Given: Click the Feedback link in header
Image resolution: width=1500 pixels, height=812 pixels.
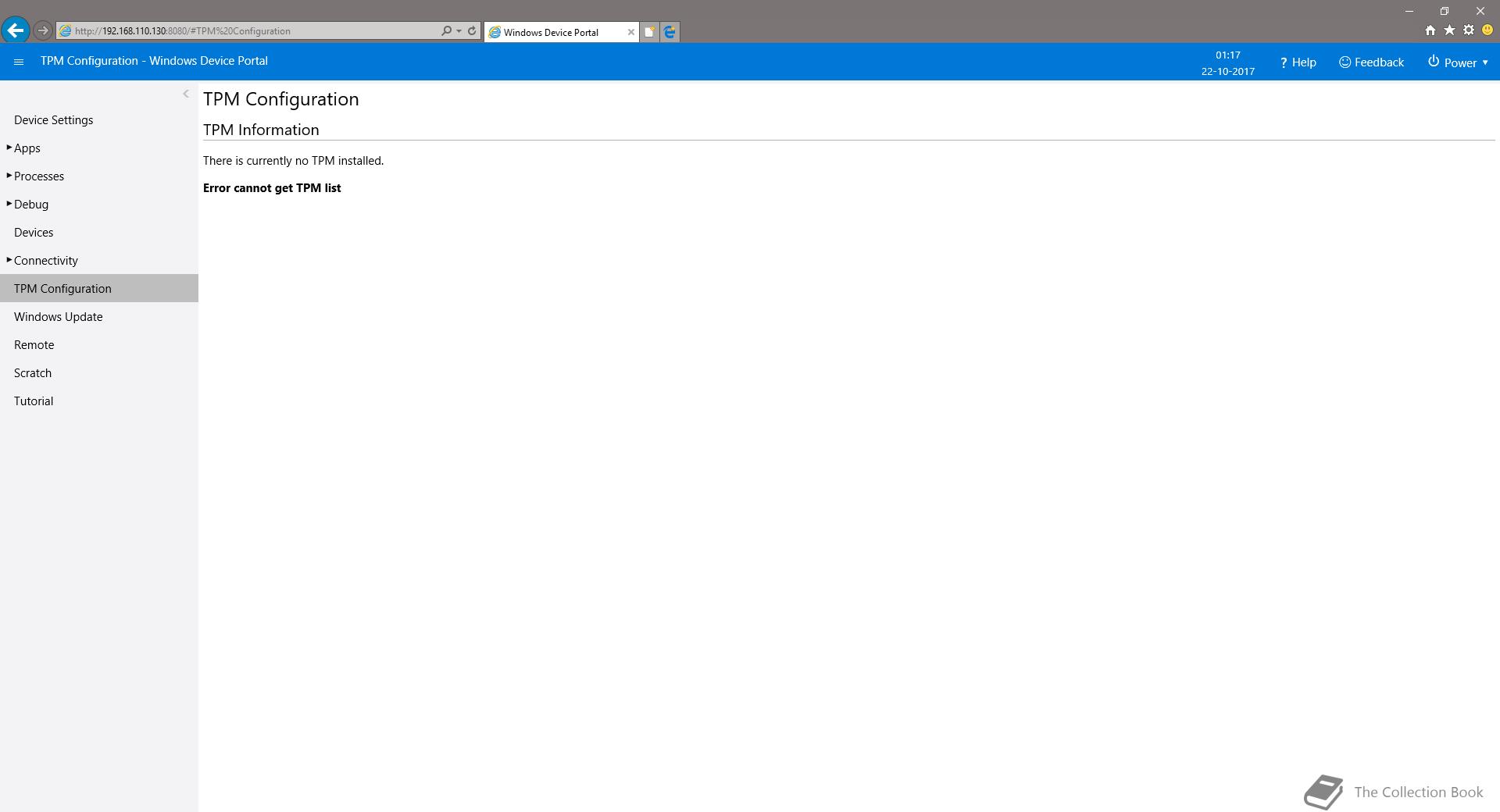Looking at the screenshot, I should click(x=1371, y=62).
